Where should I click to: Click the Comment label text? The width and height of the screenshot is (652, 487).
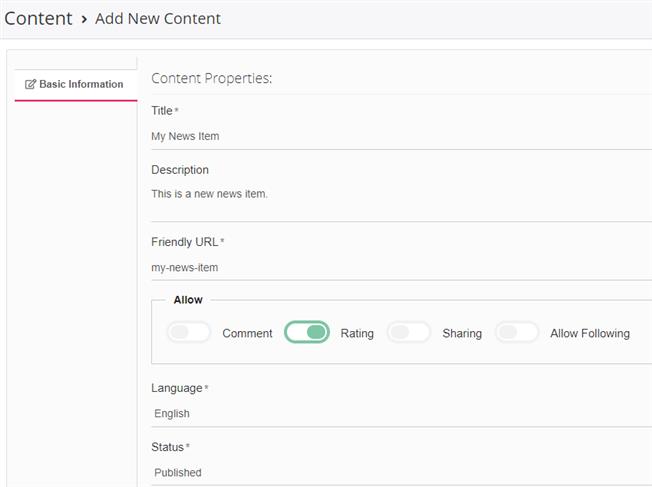pos(247,333)
